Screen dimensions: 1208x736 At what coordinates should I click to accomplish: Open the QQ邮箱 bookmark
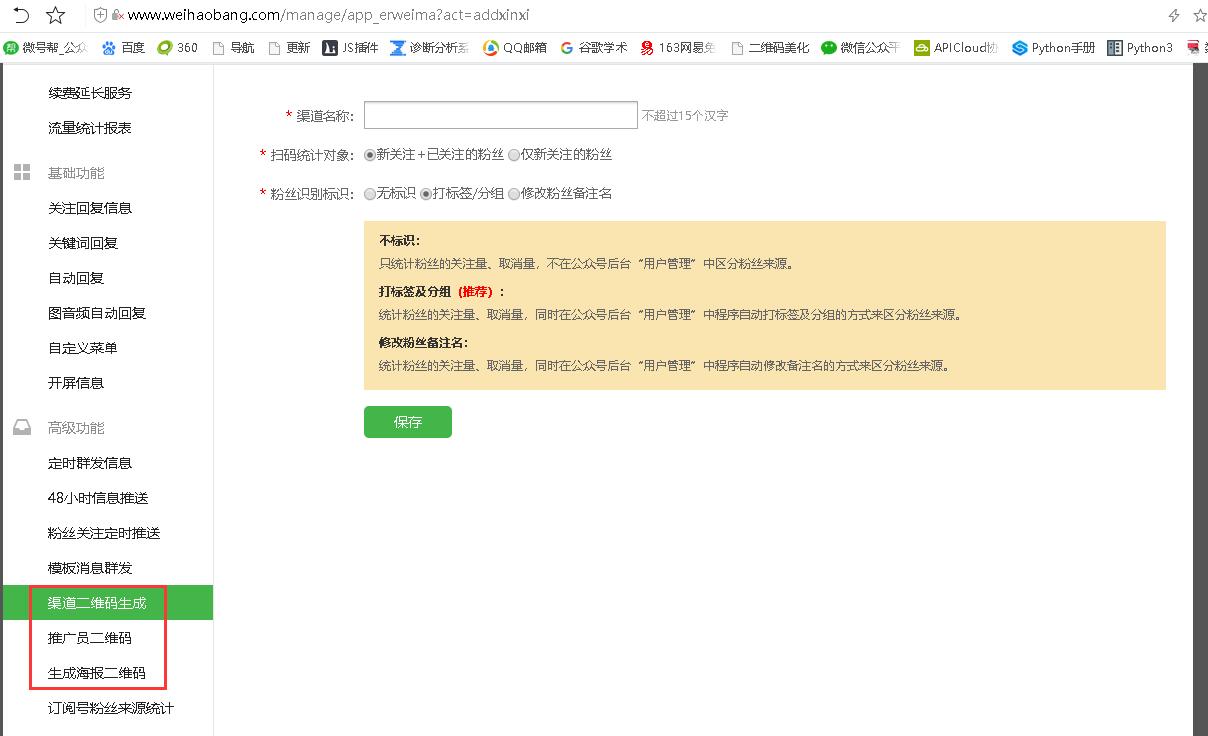coord(515,47)
